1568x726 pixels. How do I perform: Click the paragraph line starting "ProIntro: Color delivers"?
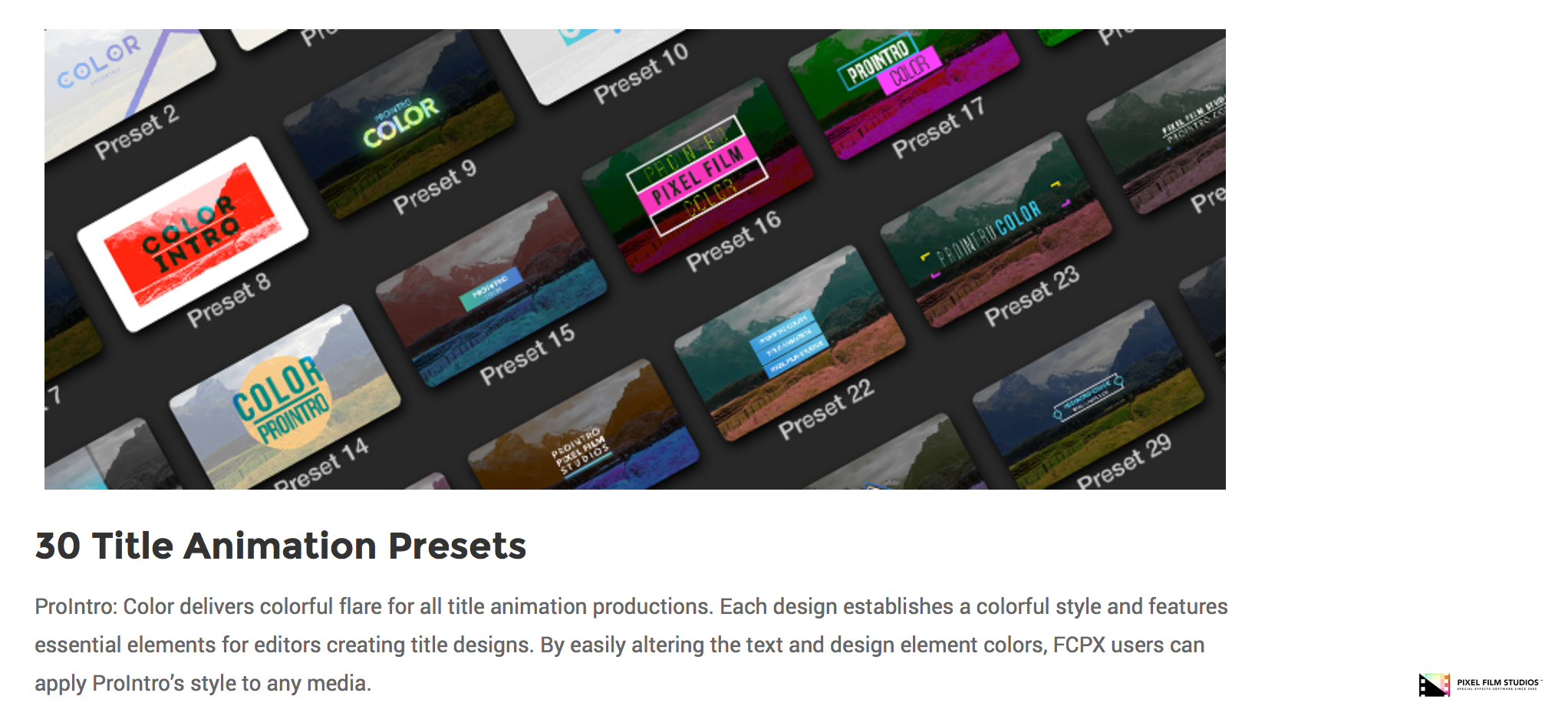[631, 607]
